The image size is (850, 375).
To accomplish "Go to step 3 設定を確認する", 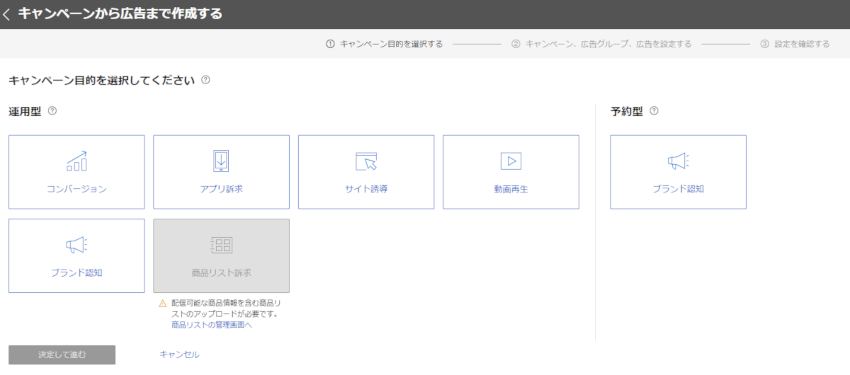I will click(x=795, y=44).
